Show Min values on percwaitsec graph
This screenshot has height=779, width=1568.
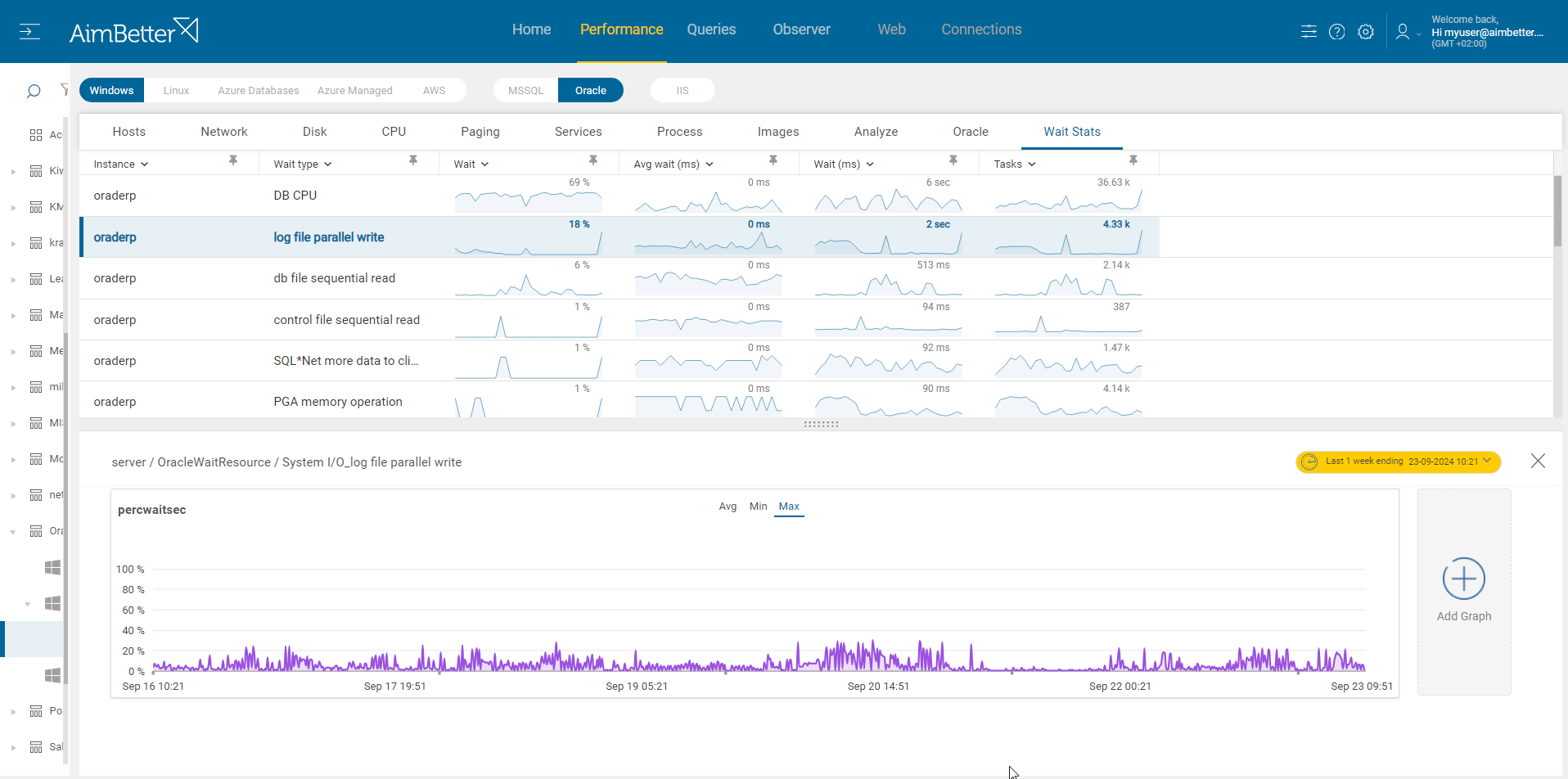(x=759, y=507)
